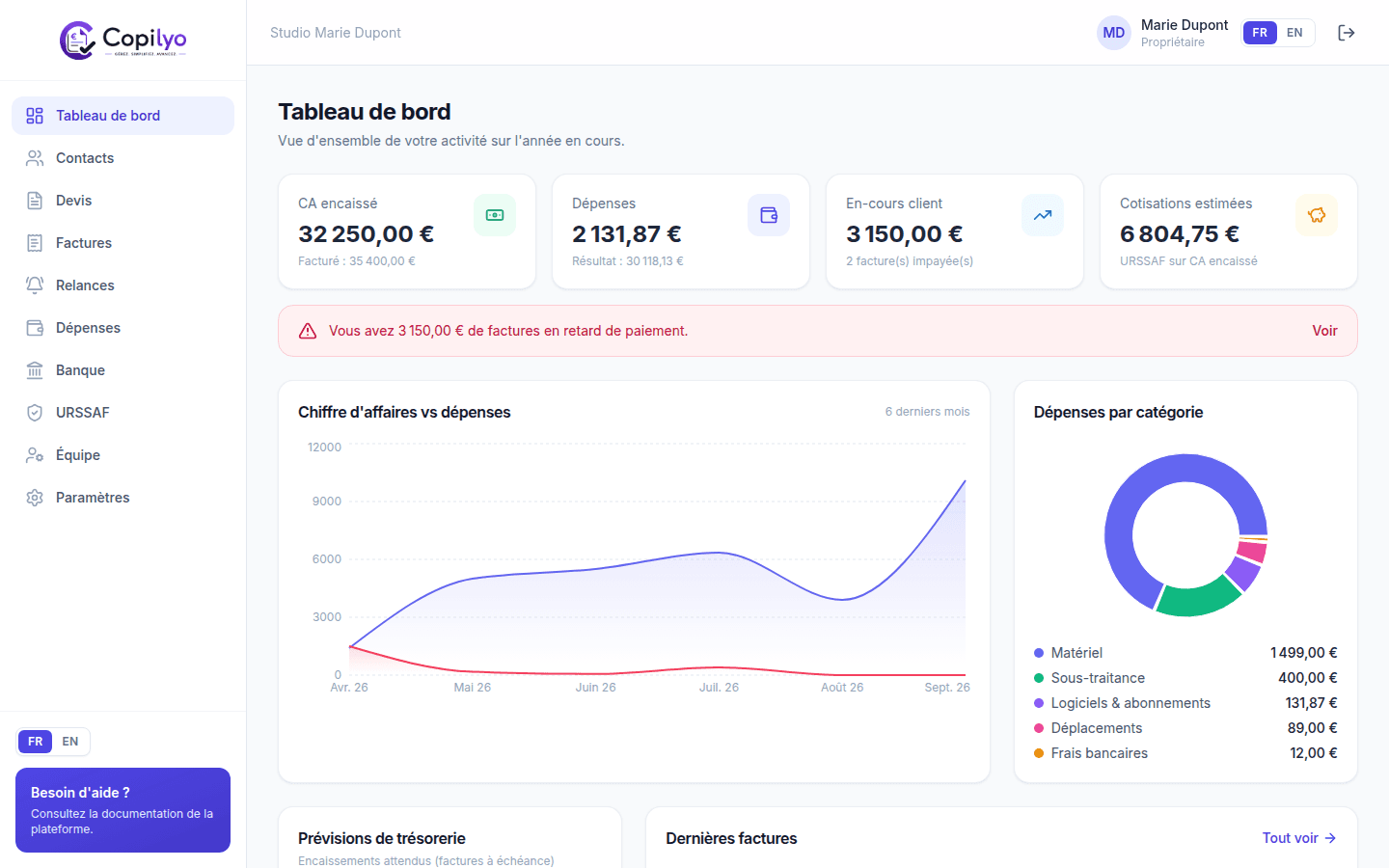Click the Copilyo logo
The height and width of the screenshot is (868, 1389).
pyautogui.click(x=123, y=40)
